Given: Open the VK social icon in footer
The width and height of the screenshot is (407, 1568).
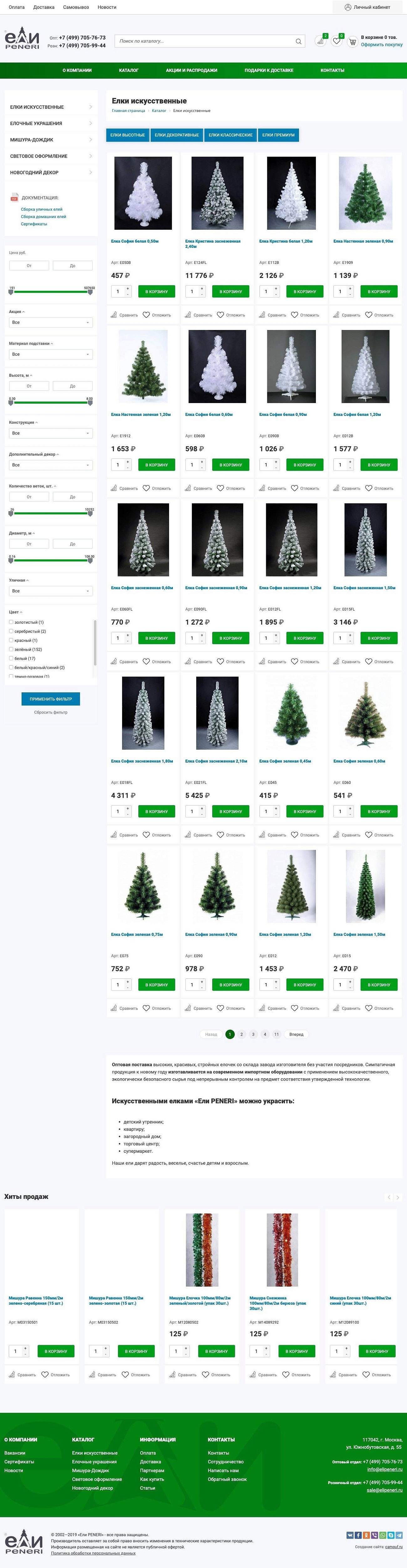Looking at the screenshot, I should tap(350, 1534).
